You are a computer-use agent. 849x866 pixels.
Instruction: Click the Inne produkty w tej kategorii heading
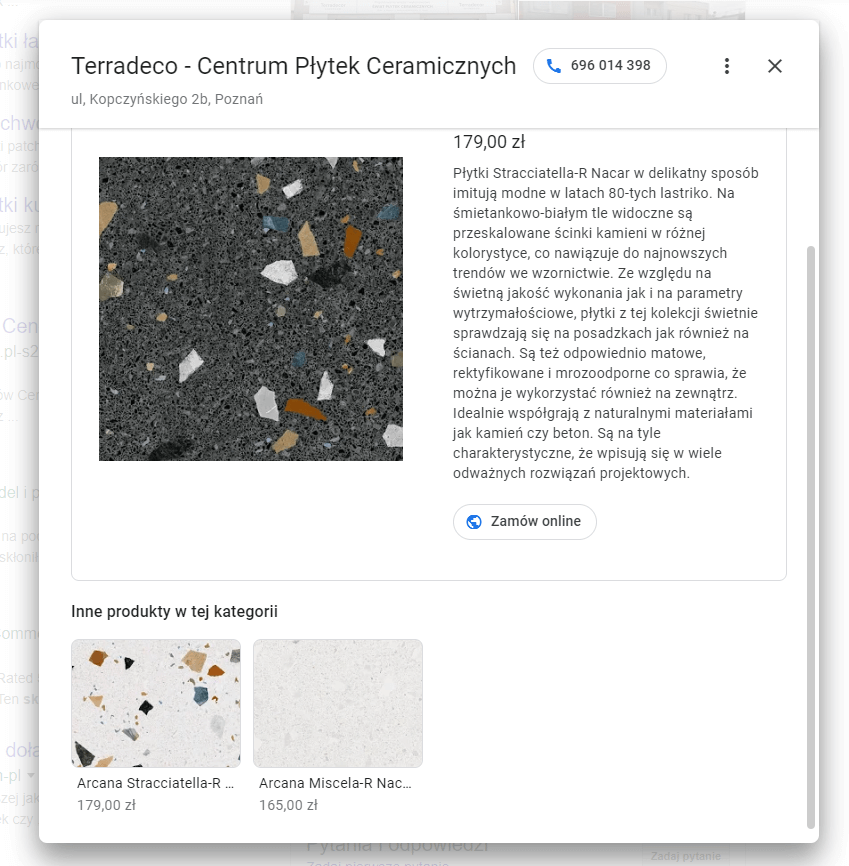click(174, 611)
